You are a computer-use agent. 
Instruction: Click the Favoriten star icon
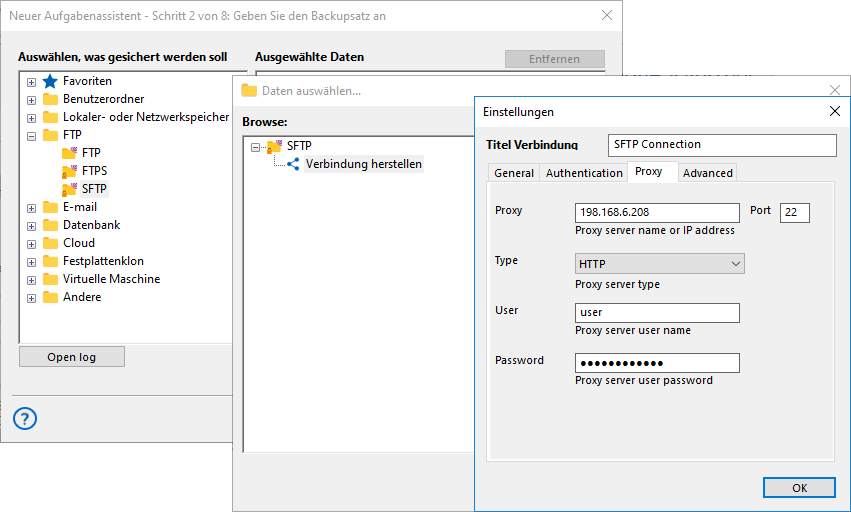pos(50,81)
